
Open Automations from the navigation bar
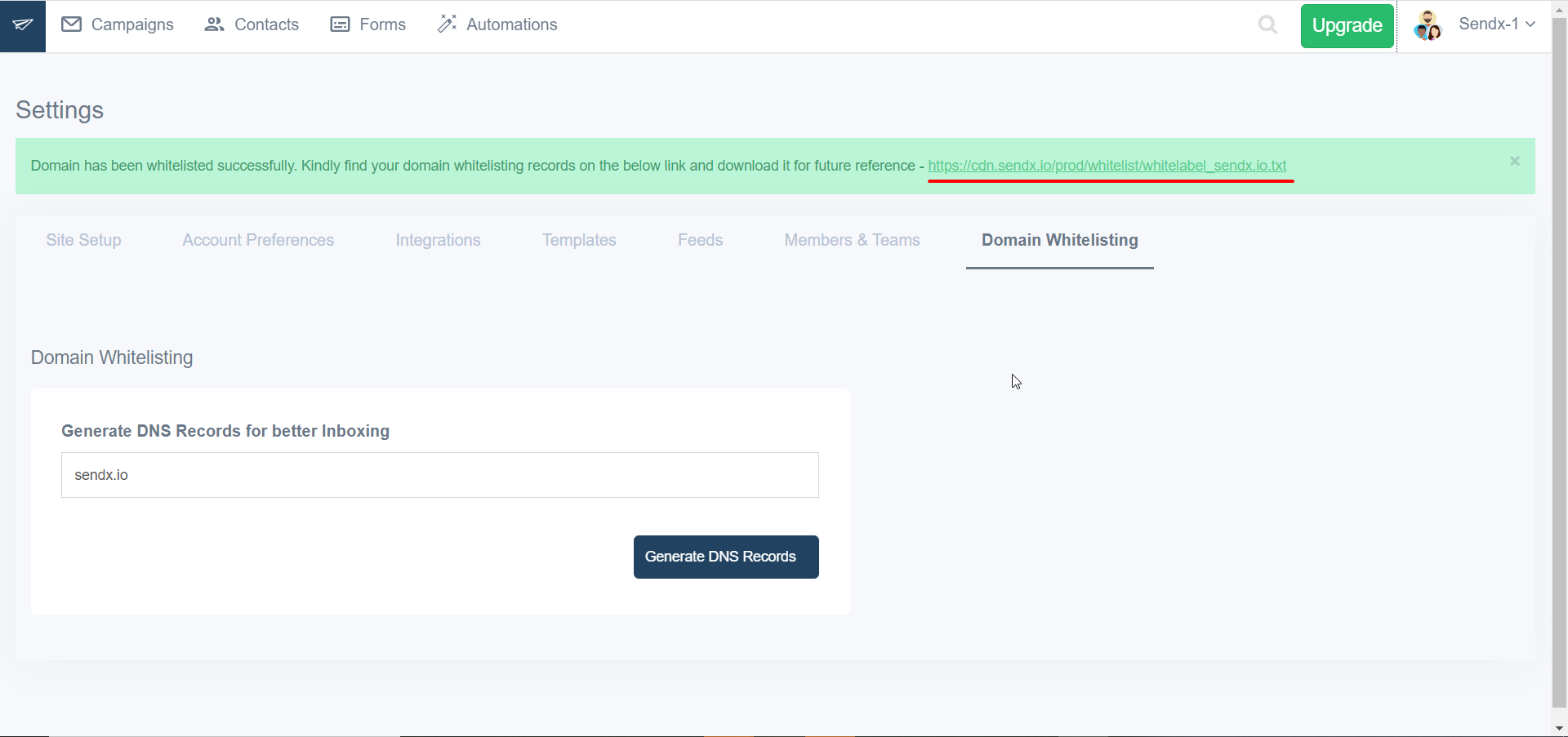coord(497,24)
